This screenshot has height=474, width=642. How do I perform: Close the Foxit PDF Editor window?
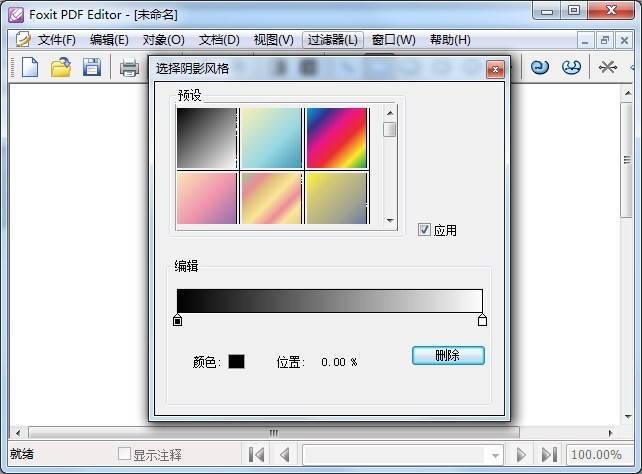coord(611,11)
